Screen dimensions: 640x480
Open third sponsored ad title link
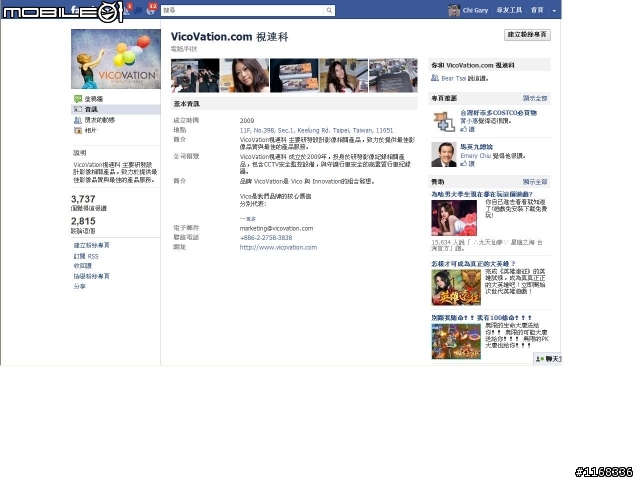(x=482, y=318)
